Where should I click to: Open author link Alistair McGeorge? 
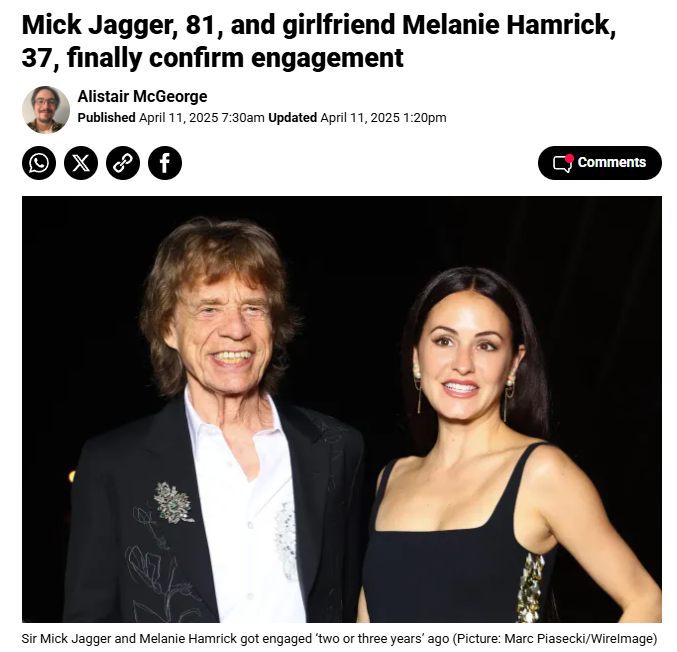click(142, 96)
